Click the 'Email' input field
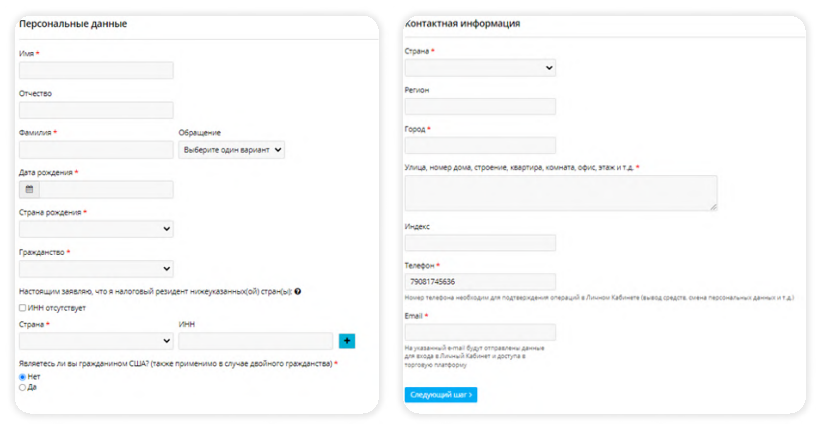The image size is (824, 430). 480,332
